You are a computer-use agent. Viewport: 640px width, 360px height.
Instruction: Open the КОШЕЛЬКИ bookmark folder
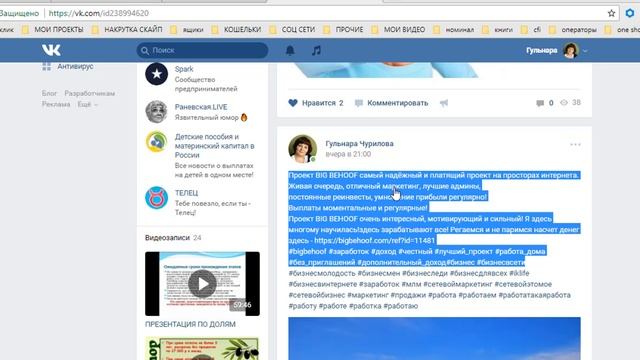tap(237, 29)
